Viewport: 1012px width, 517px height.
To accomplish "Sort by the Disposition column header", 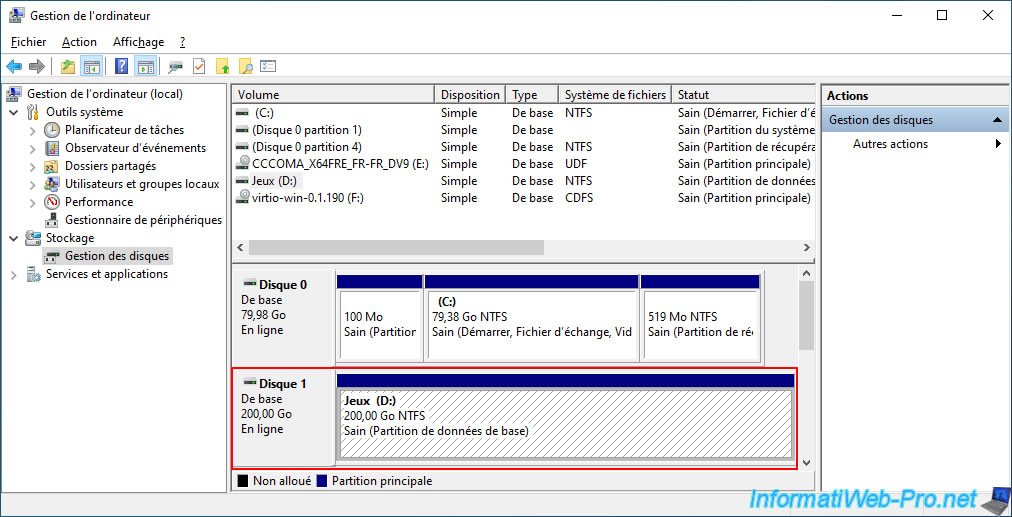I will pos(470,95).
